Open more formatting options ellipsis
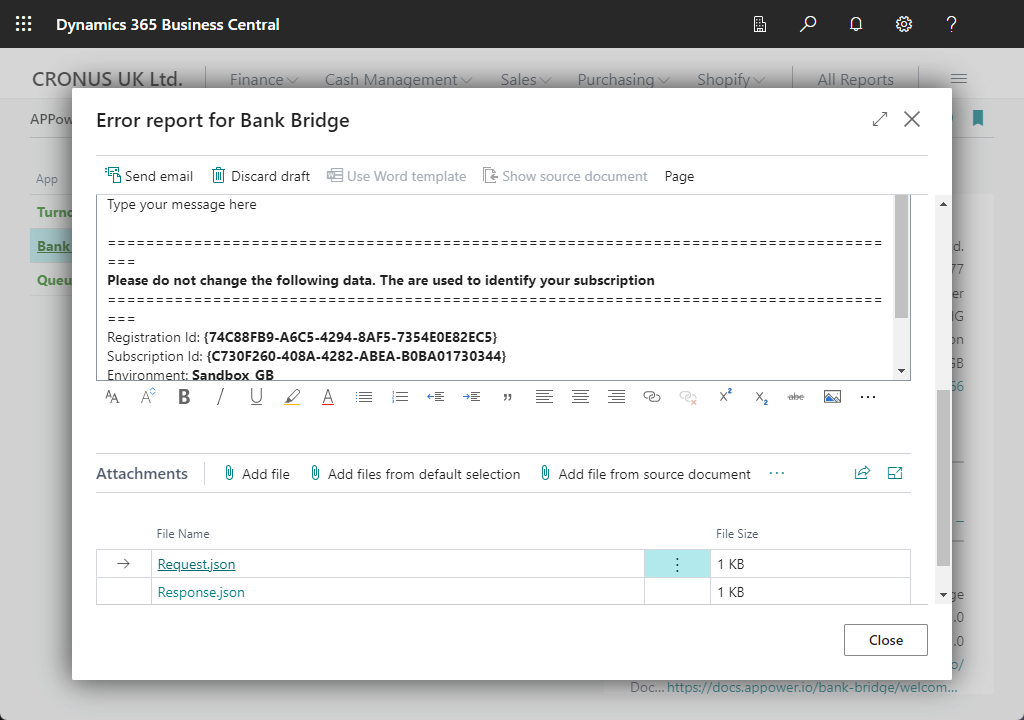 pos(868,397)
